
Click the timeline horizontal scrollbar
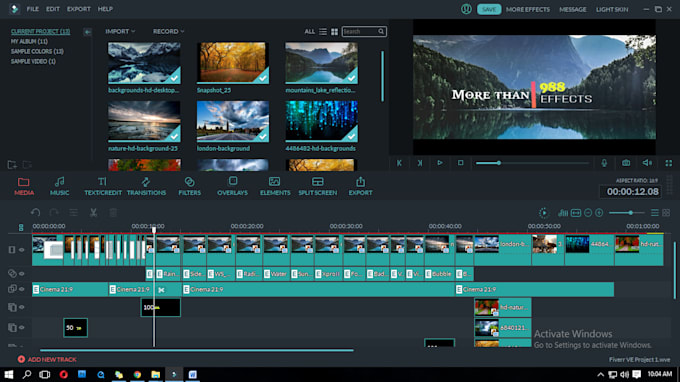click(196, 350)
